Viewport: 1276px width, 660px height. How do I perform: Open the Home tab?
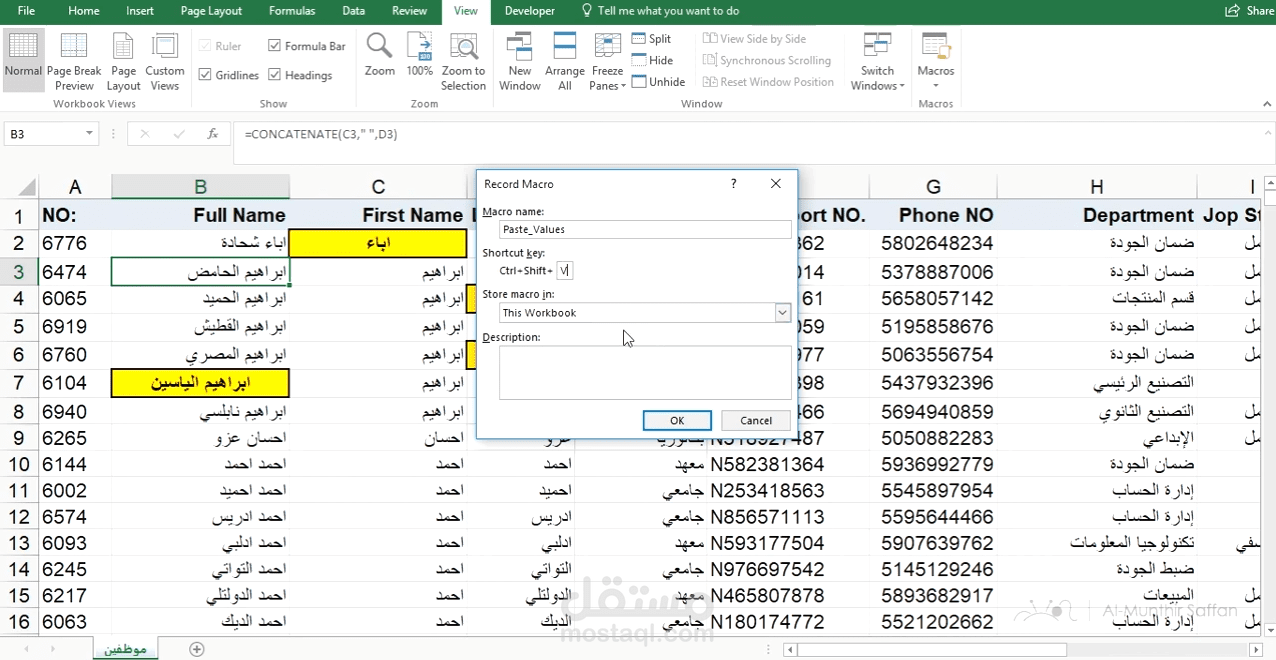point(83,11)
